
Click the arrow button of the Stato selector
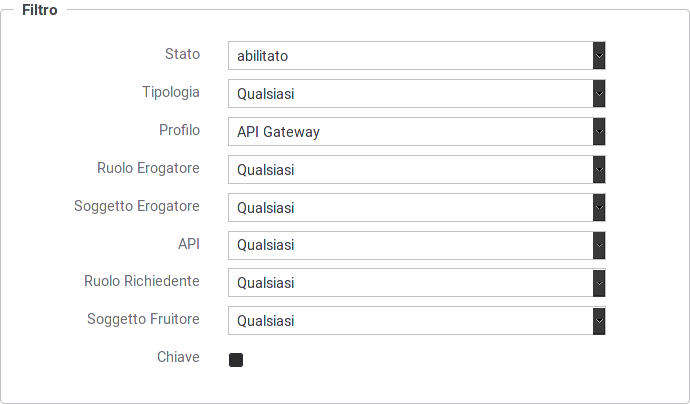(599, 56)
